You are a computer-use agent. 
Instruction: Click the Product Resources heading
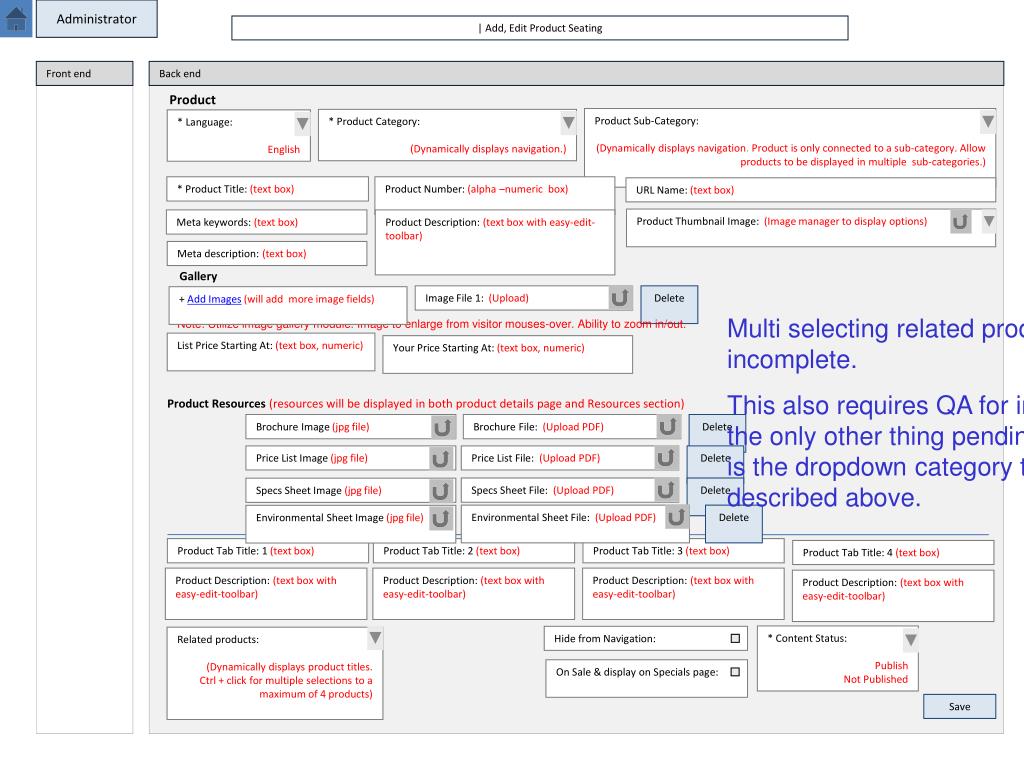click(216, 404)
